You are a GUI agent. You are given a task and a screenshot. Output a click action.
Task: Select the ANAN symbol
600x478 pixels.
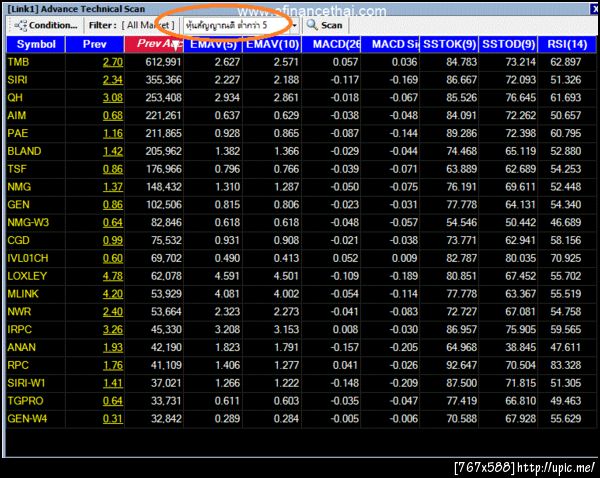21,347
